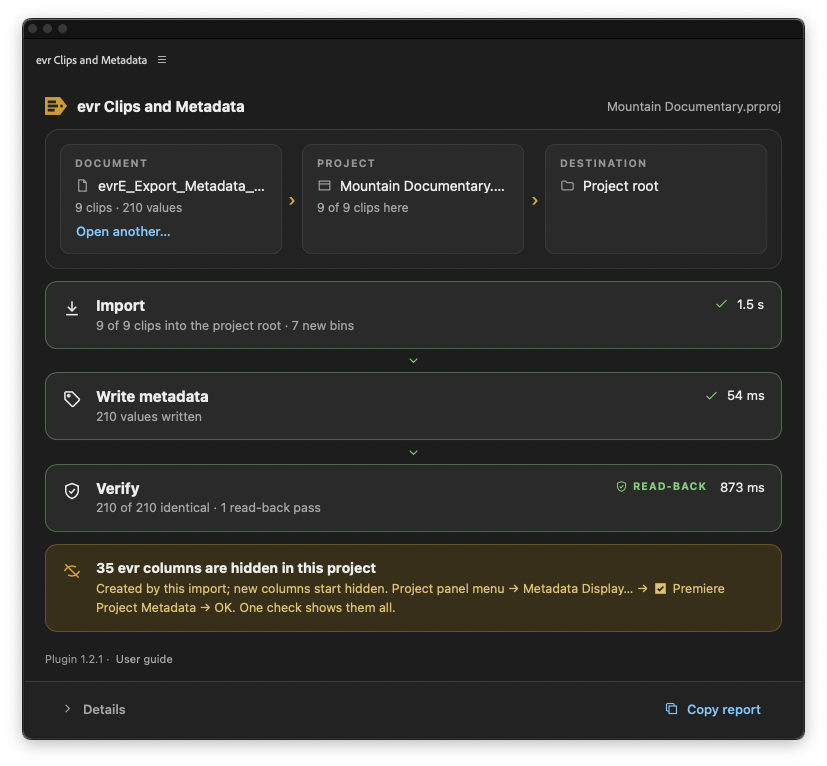Click the Details label
Image resolution: width=827 pixels, height=766 pixels.
point(104,710)
